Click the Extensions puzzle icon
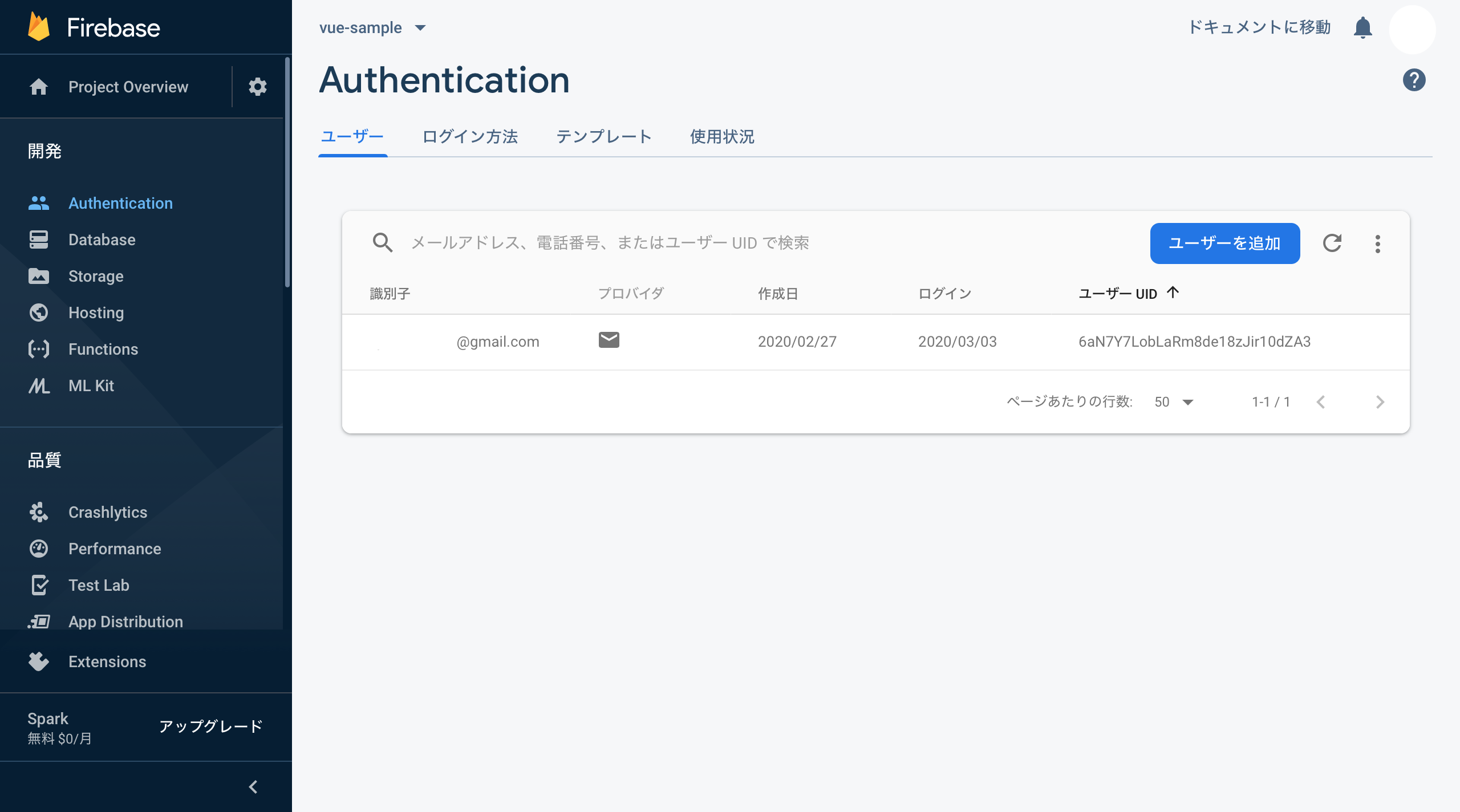This screenshot has height=812, width=1460. [39, 661]
